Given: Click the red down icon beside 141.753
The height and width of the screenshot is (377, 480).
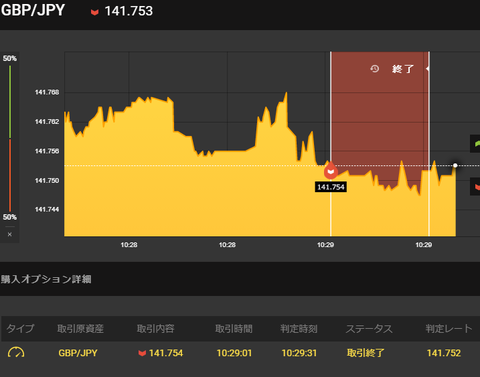Looking at the screenshot, I should click(x=95, y=12).
